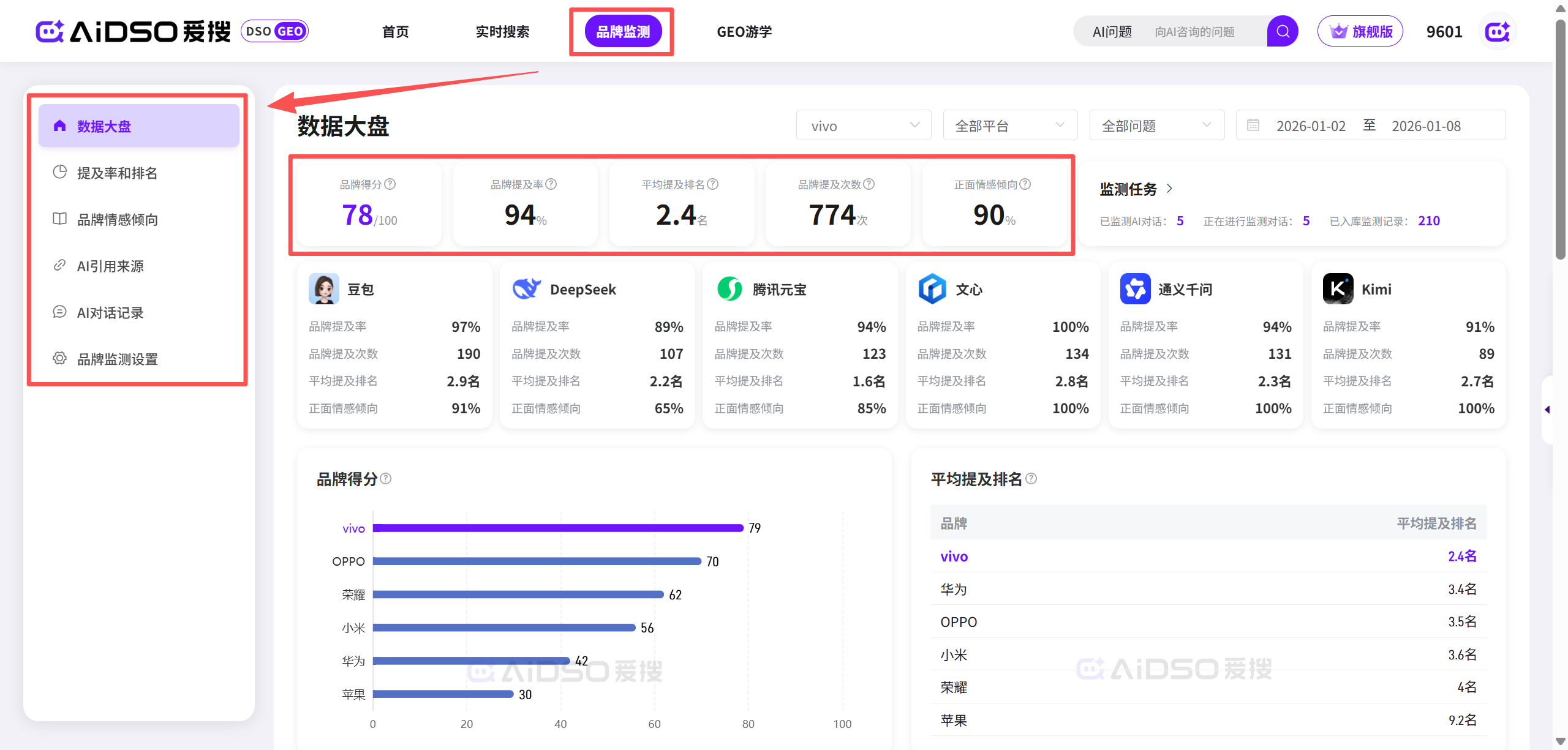The width and height of the screenshot is (1568, 750).
Task: Click the 旗舰版 membership button
Action: (1360, 31)
